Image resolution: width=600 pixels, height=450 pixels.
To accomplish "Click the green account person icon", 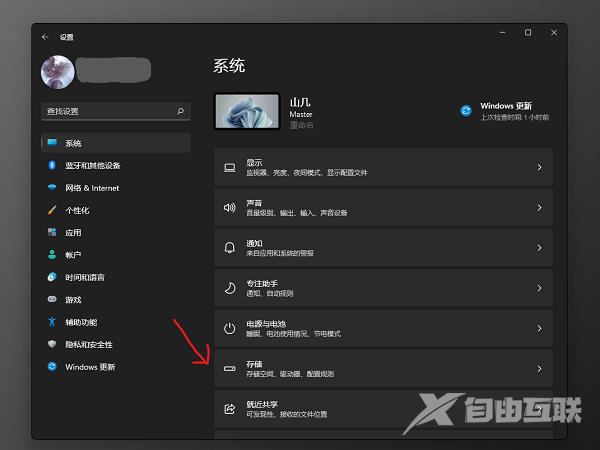I will [52, 254].
